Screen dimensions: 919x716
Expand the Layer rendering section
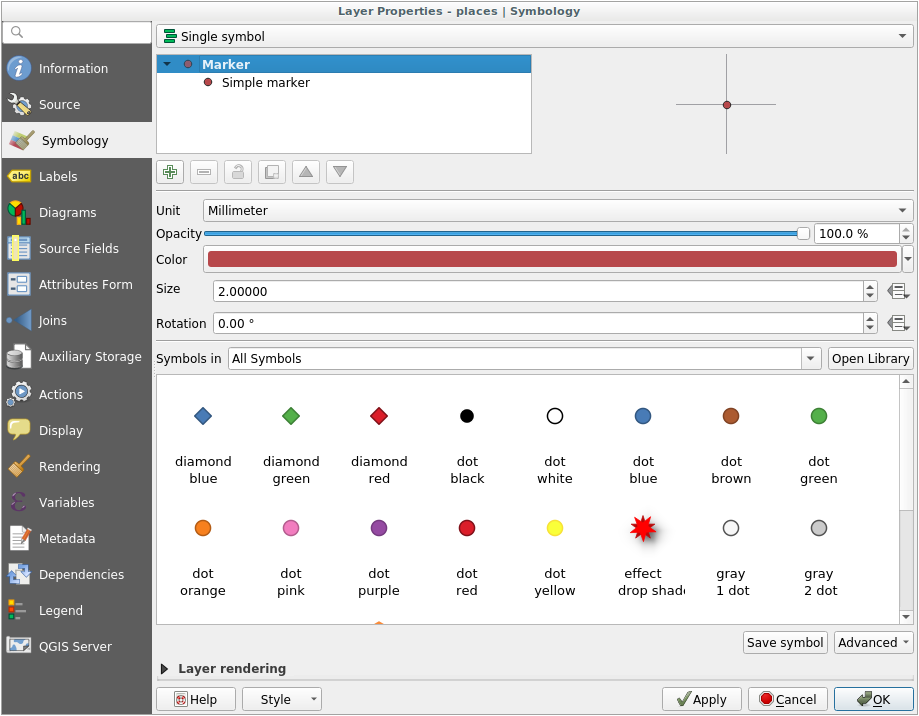(165, 668)
